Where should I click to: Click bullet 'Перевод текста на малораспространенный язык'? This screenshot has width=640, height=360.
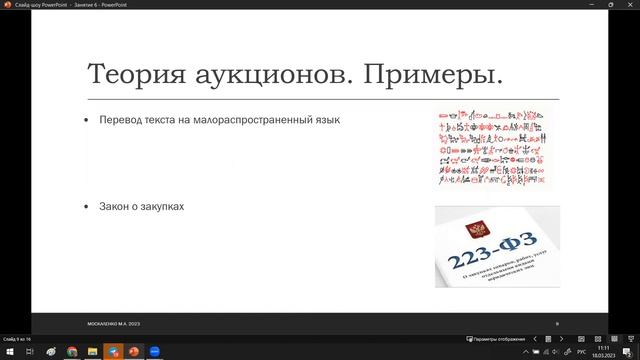[220, 120]
